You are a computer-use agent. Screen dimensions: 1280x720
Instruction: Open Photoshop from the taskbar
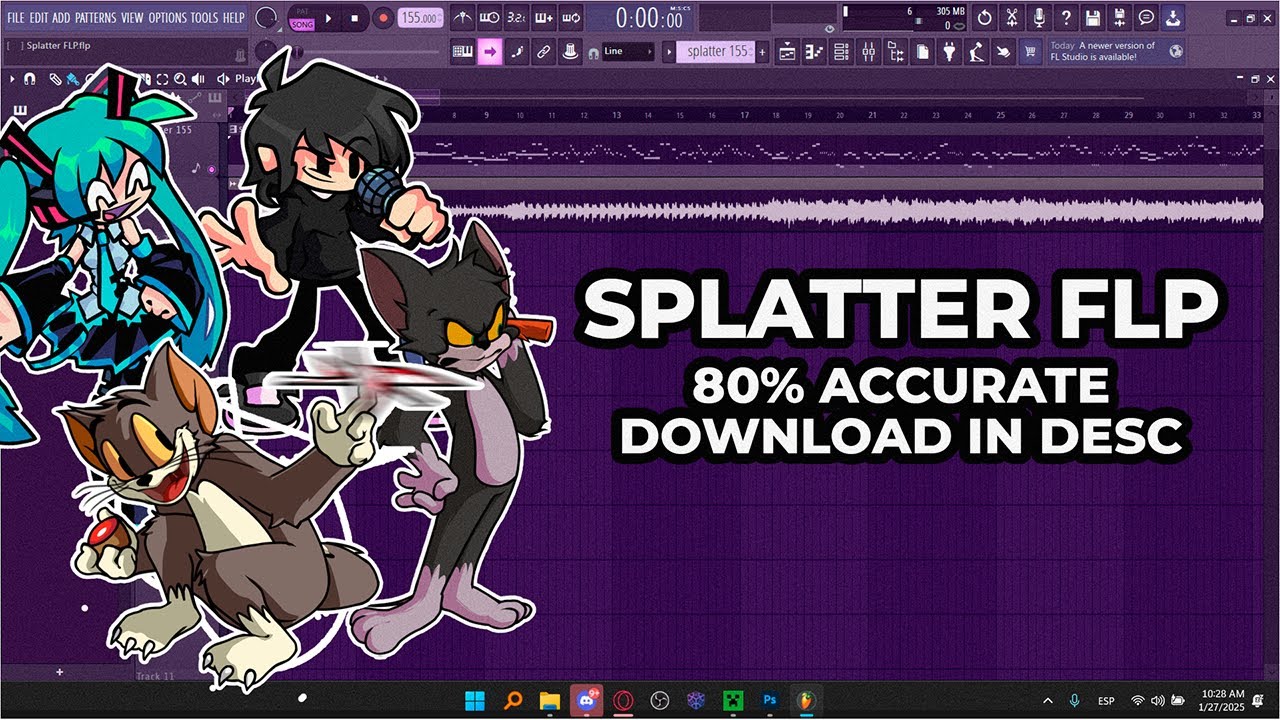pos(769,700)
